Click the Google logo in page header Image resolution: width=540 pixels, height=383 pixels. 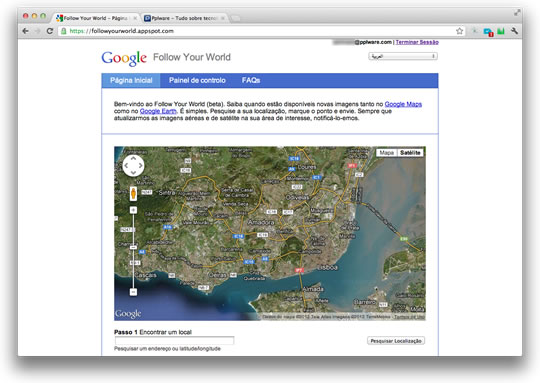[x=124, y=58]
